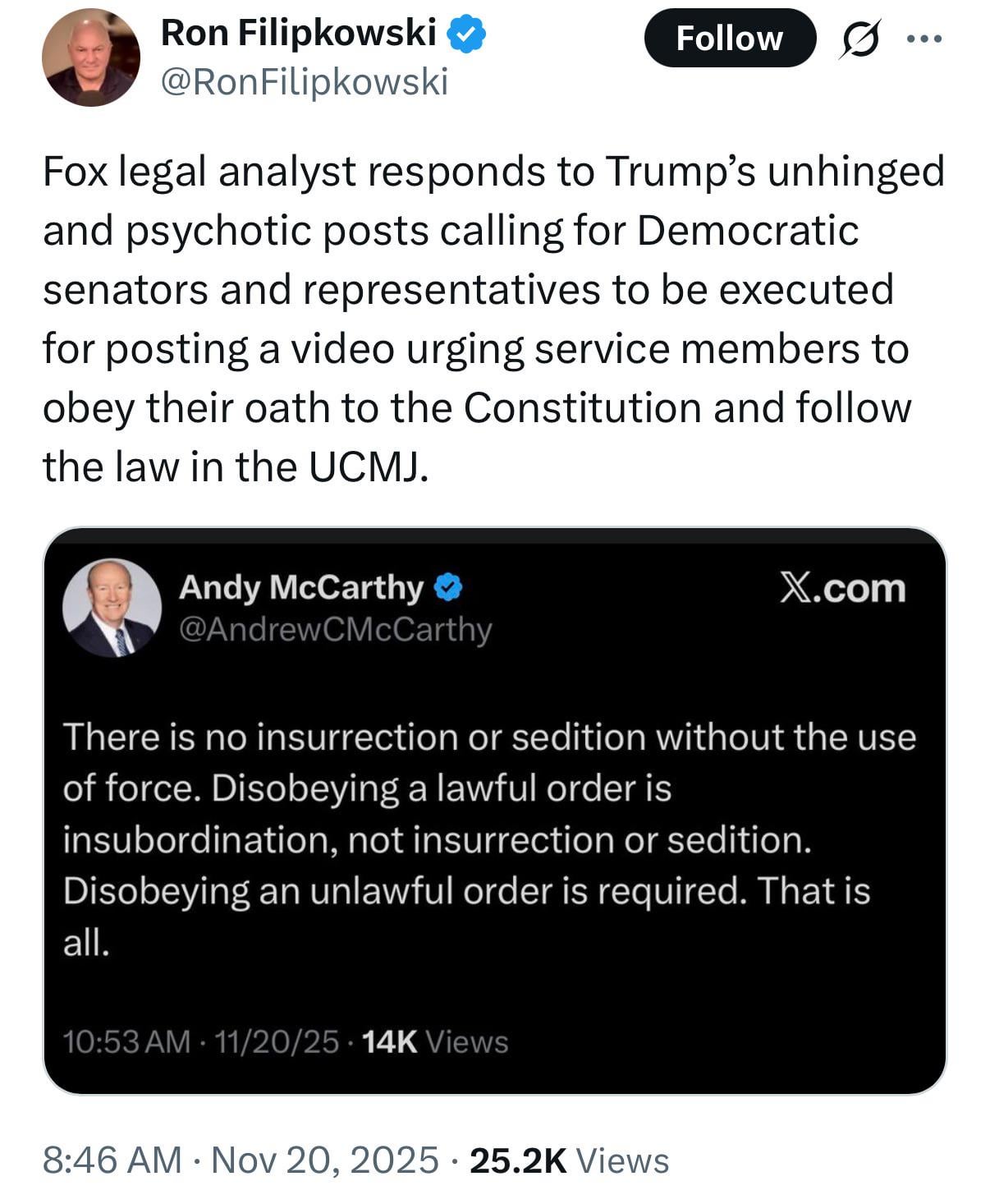Click Andy McCarthy's profile photo
This screenshot has width=990, height=1204.
click(x=112, y=608)
